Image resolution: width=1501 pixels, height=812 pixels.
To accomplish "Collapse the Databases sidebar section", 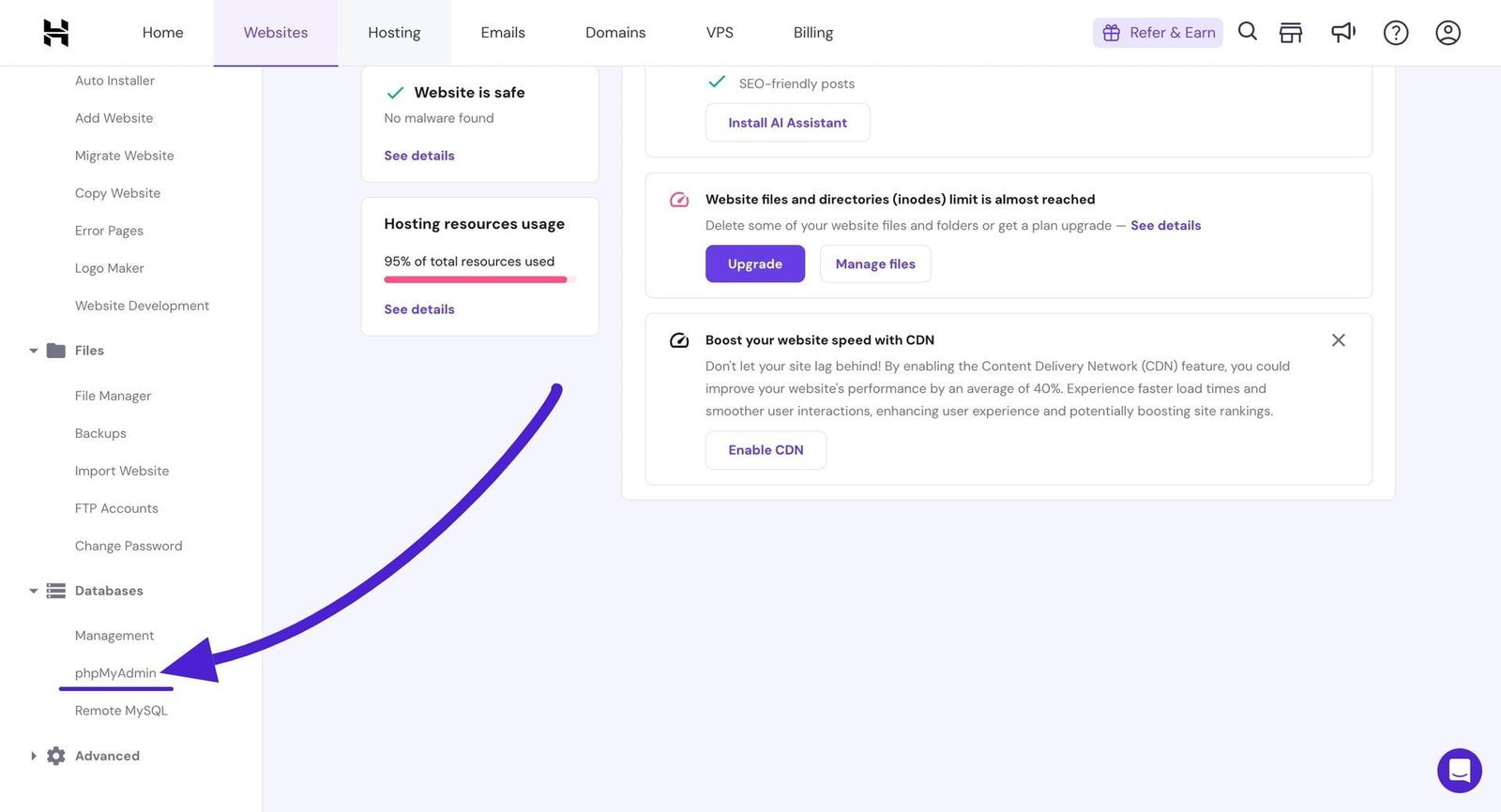I will tap(34, 591).
